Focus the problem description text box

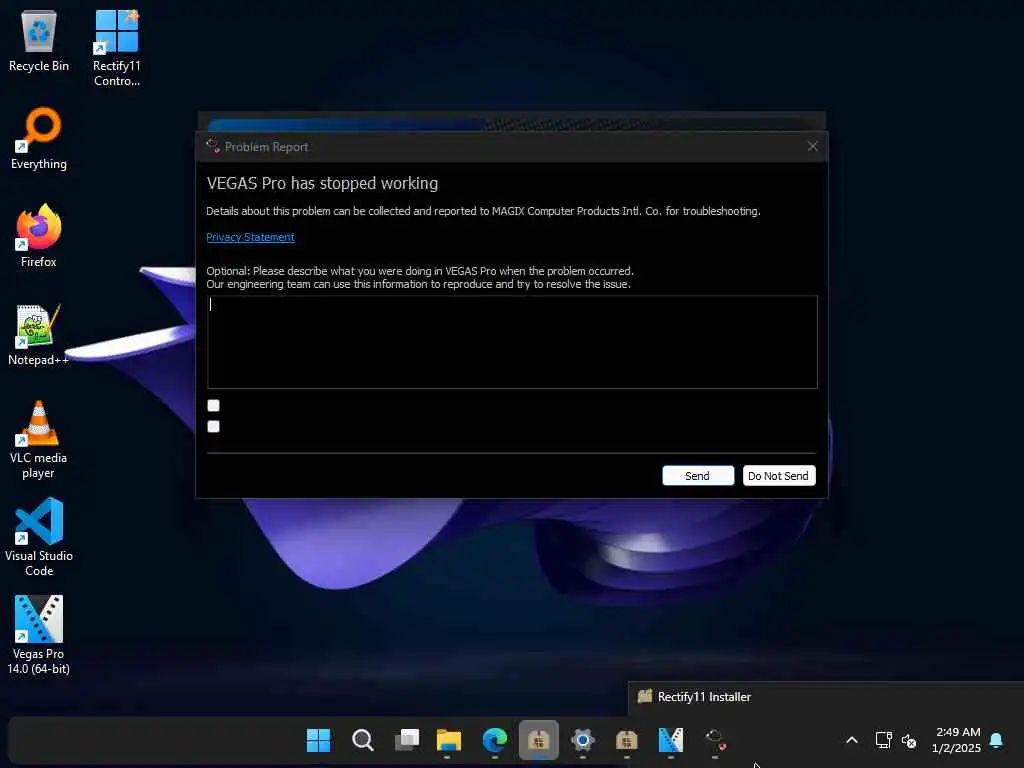coord(512,342)
